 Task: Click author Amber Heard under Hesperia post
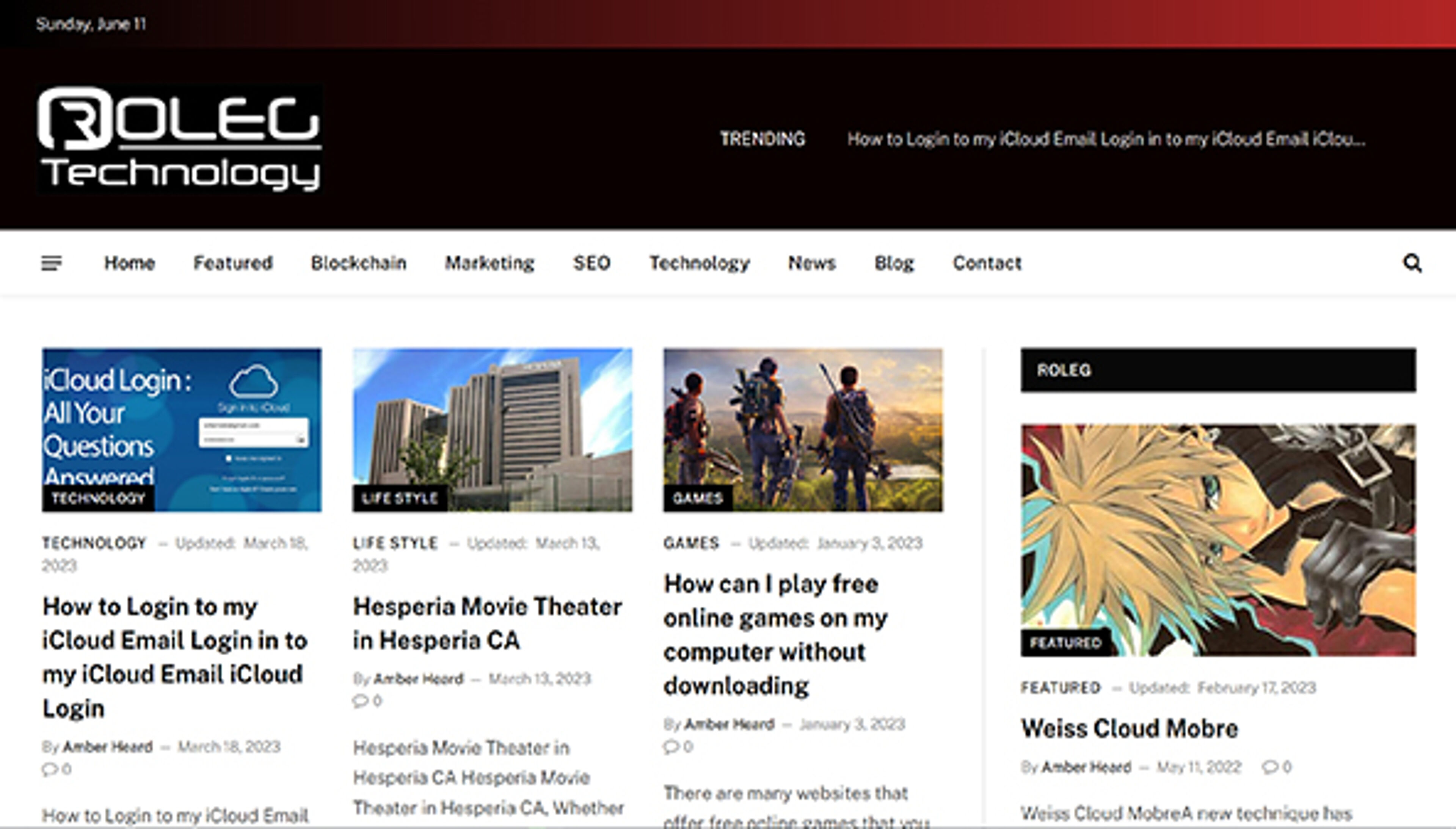418,679
